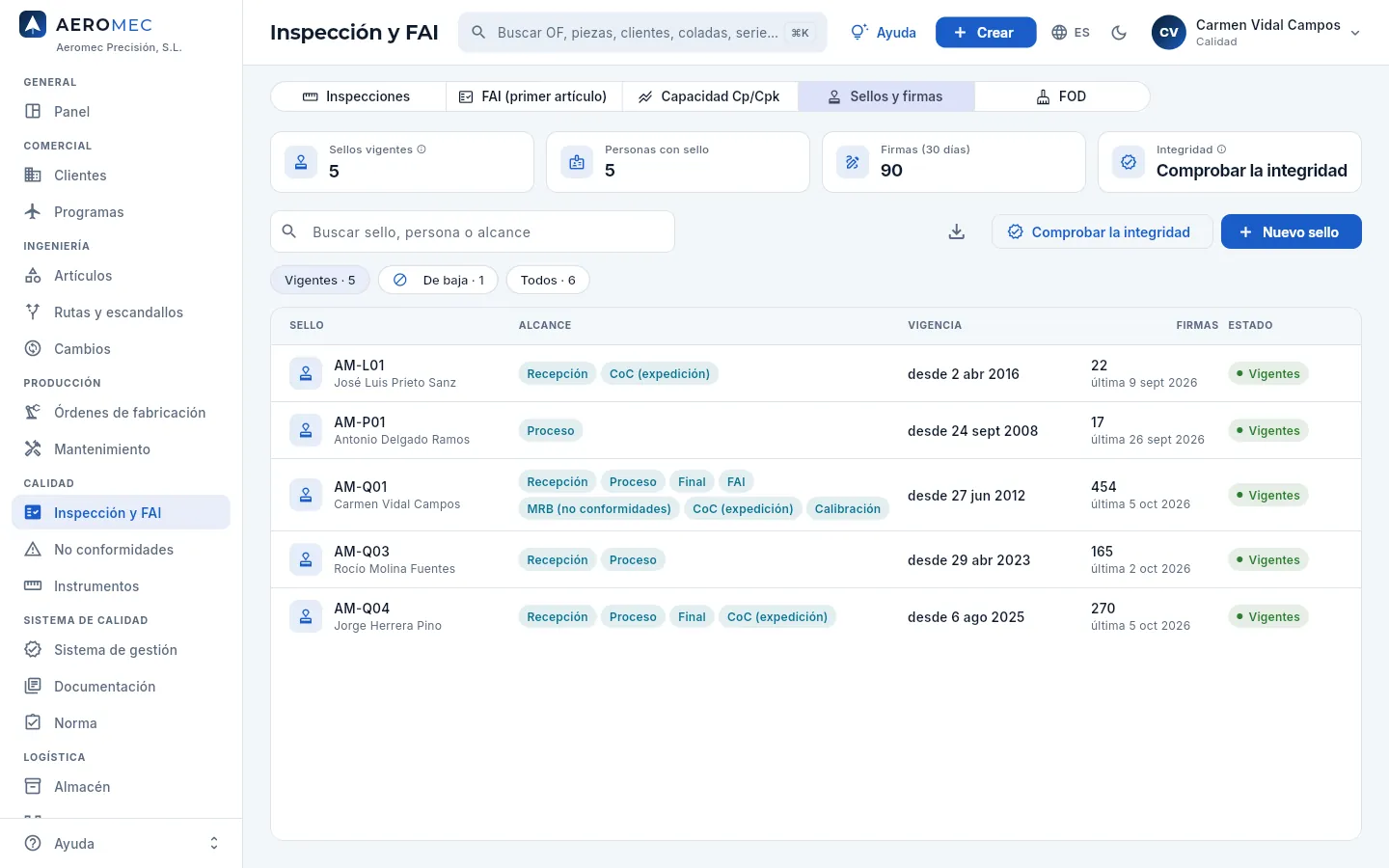
Task: Click the Comprobar la integridad toolbar button
Action: coord(1102,231)
